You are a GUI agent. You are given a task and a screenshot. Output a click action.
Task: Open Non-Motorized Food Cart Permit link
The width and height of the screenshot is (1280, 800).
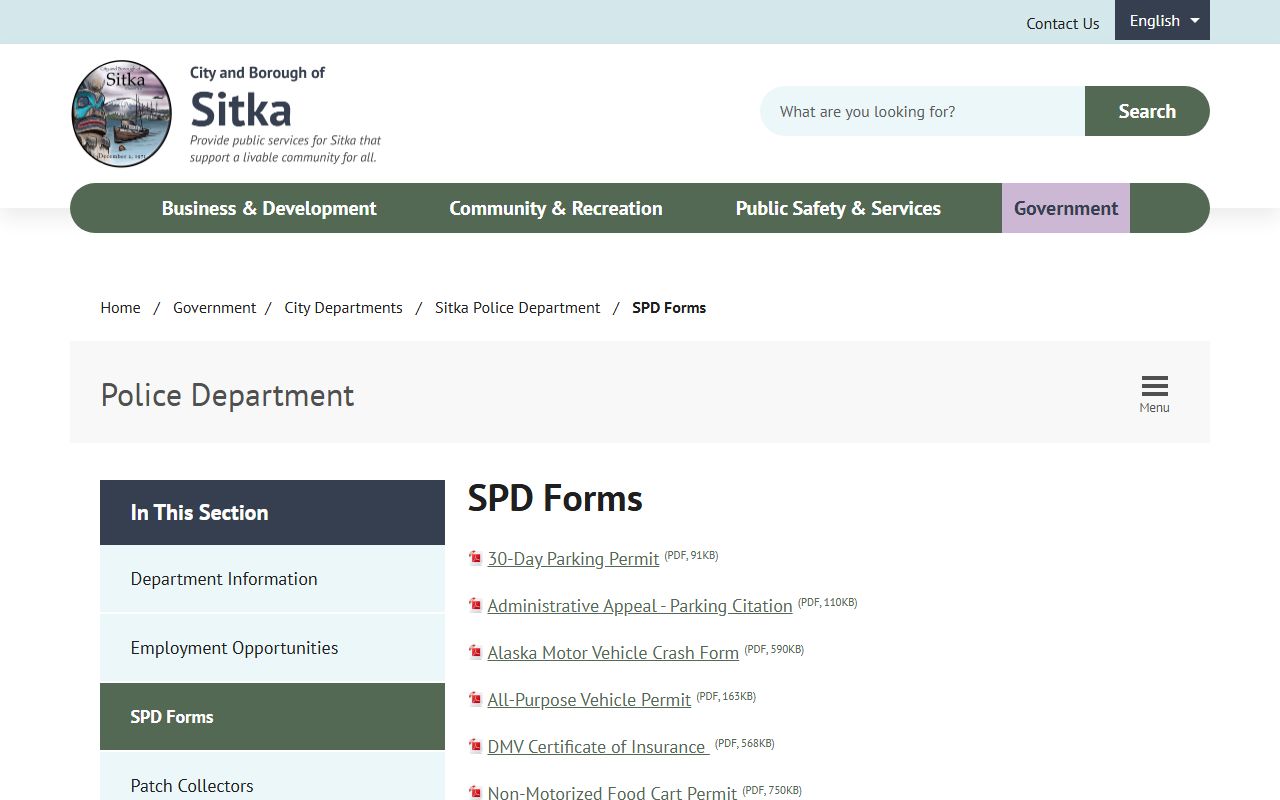point(612,792)
